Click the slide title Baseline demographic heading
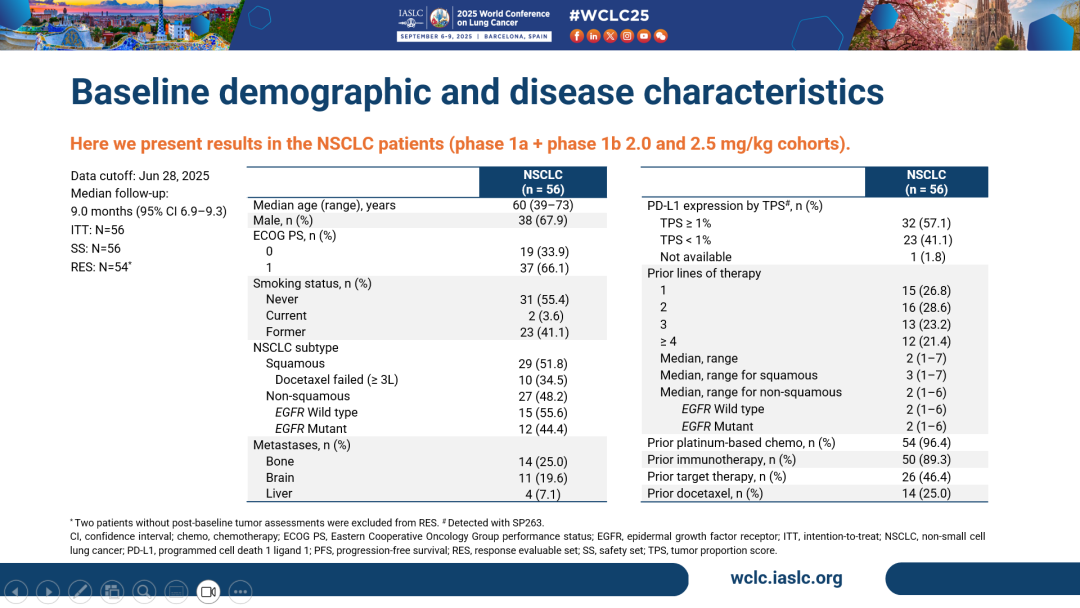This screenshot has height=608, width=1080. [x=477, y=92]
